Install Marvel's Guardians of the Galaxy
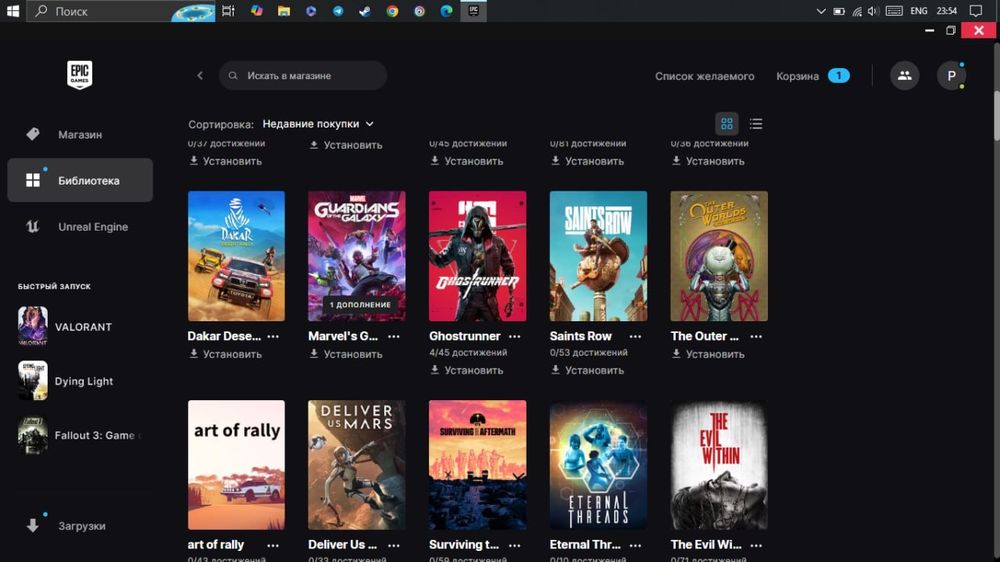 tap(346, 354)
